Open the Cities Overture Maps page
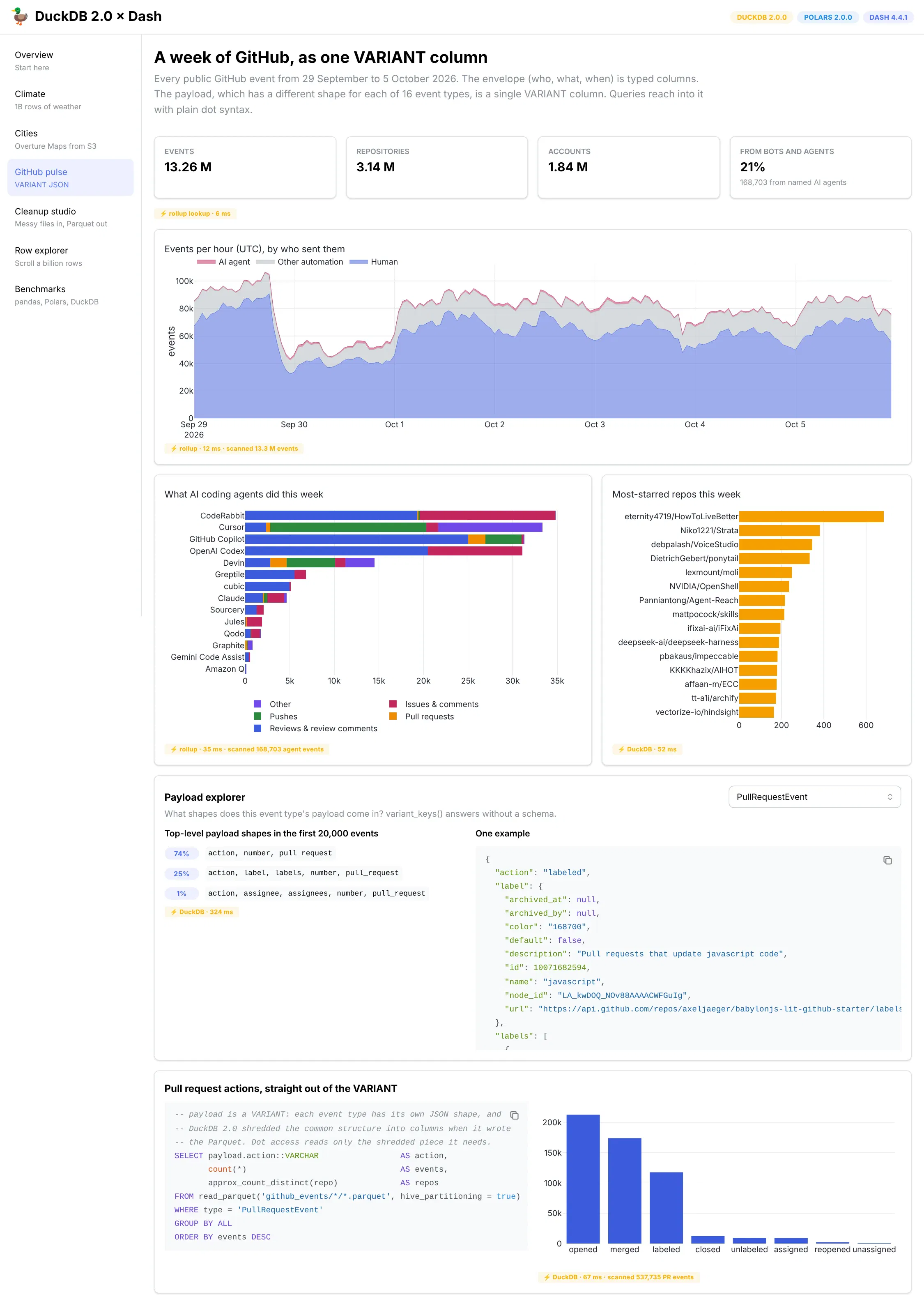 point(71,139)
